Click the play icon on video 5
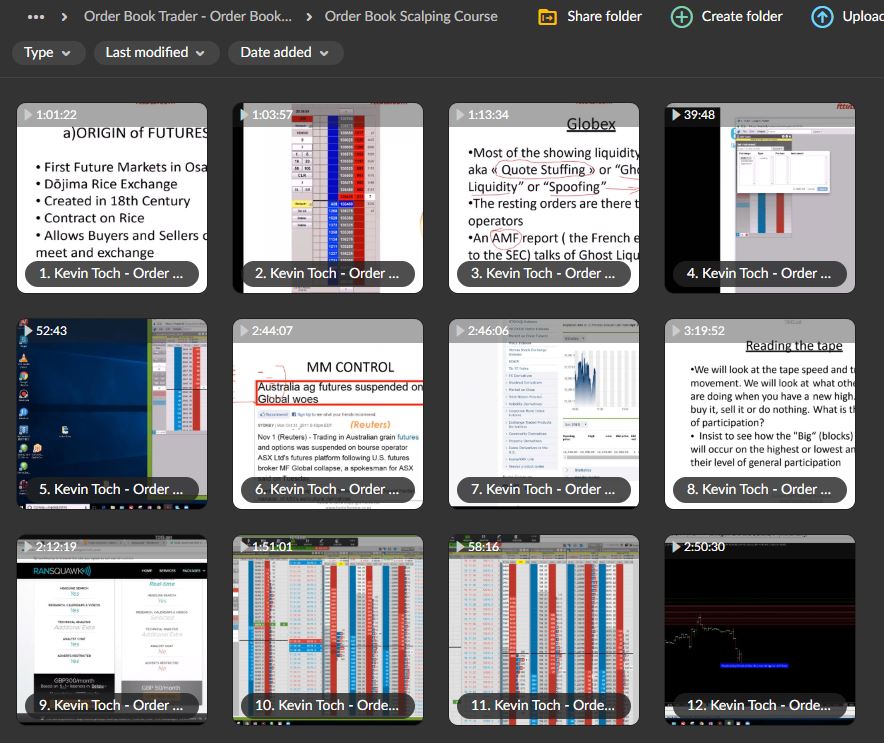Viewport: 884px width, 743px height. [28, 330]
